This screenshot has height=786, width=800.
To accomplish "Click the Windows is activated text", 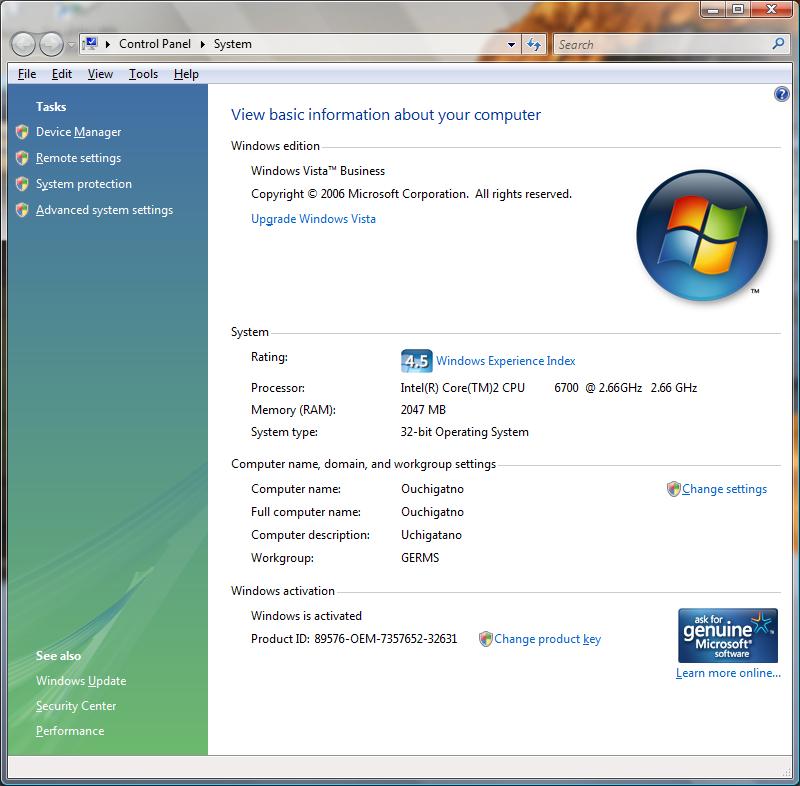I will 306,616.
